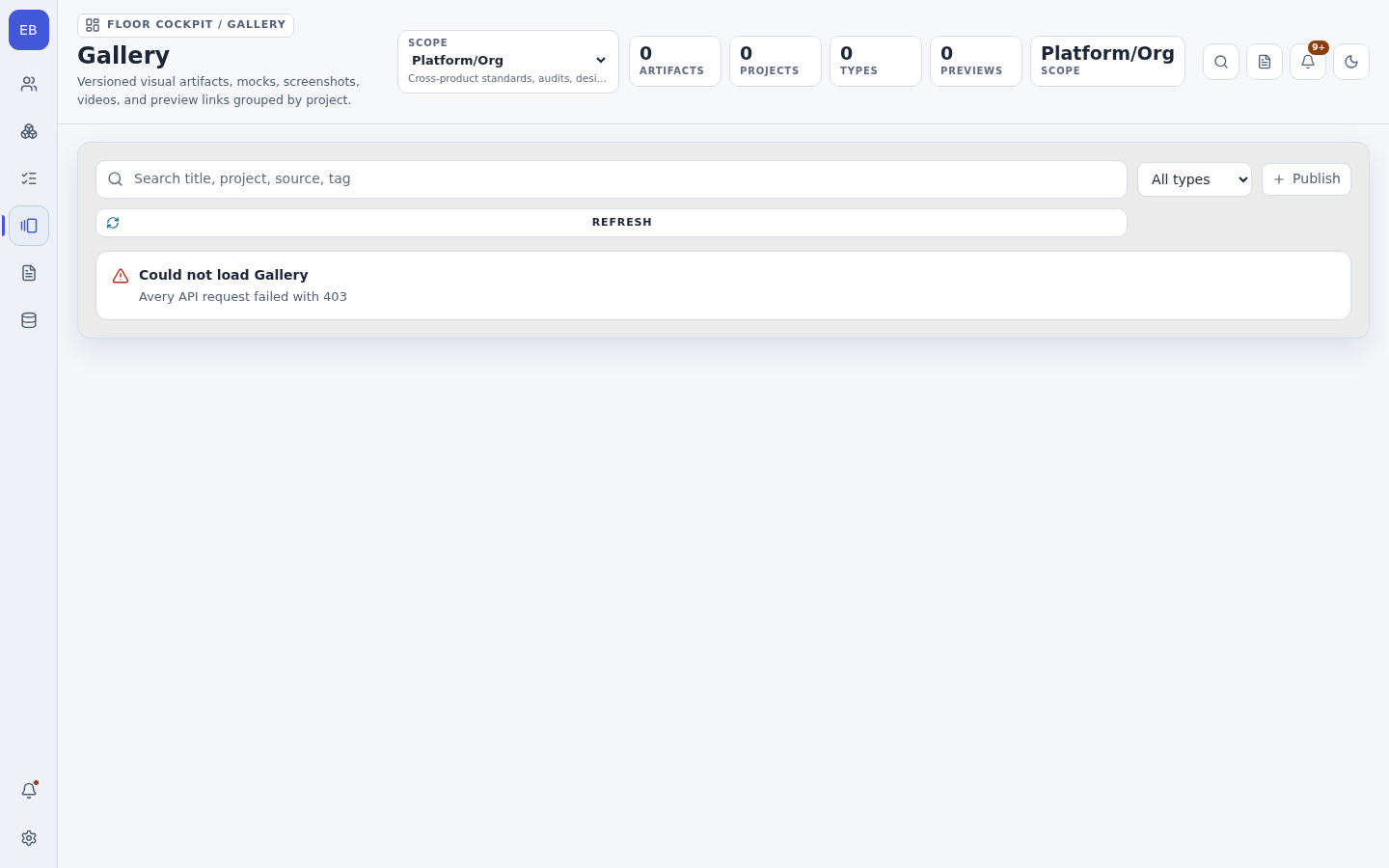Open the database sidebar icon

tap(29, 320)
